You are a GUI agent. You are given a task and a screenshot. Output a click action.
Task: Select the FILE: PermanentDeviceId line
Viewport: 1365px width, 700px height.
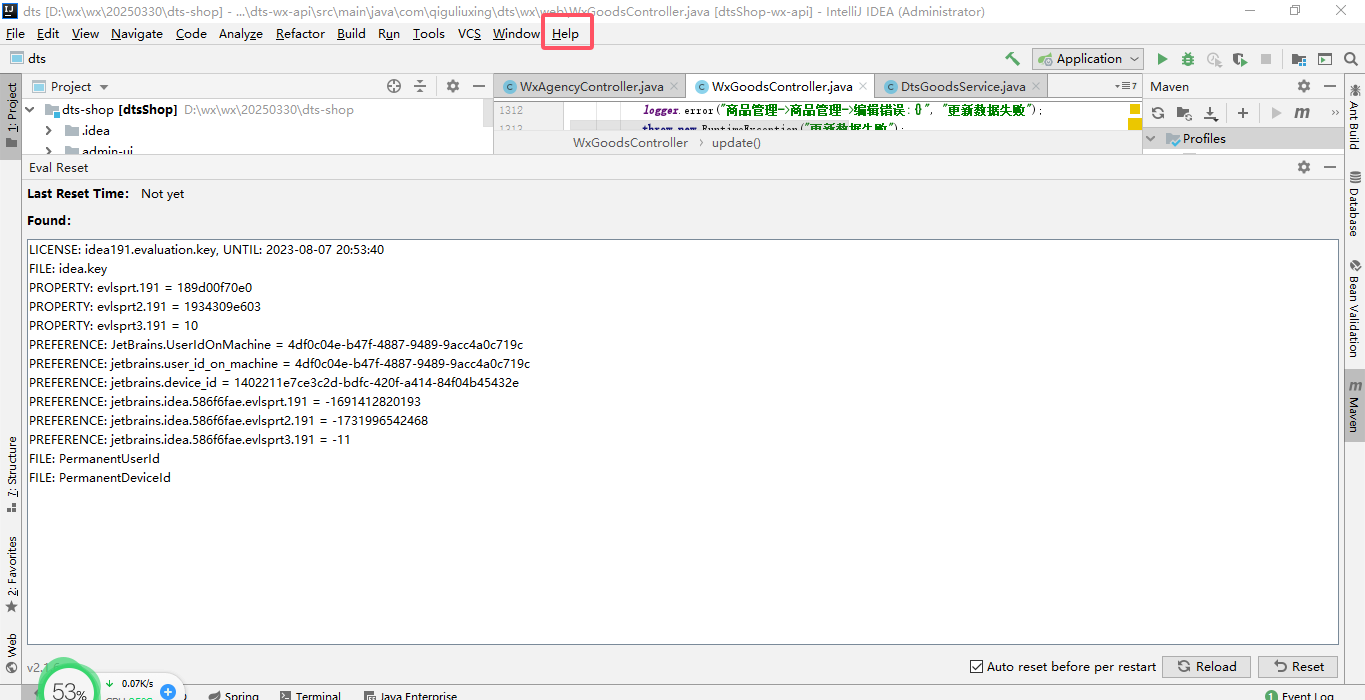(x=100, y=478)
